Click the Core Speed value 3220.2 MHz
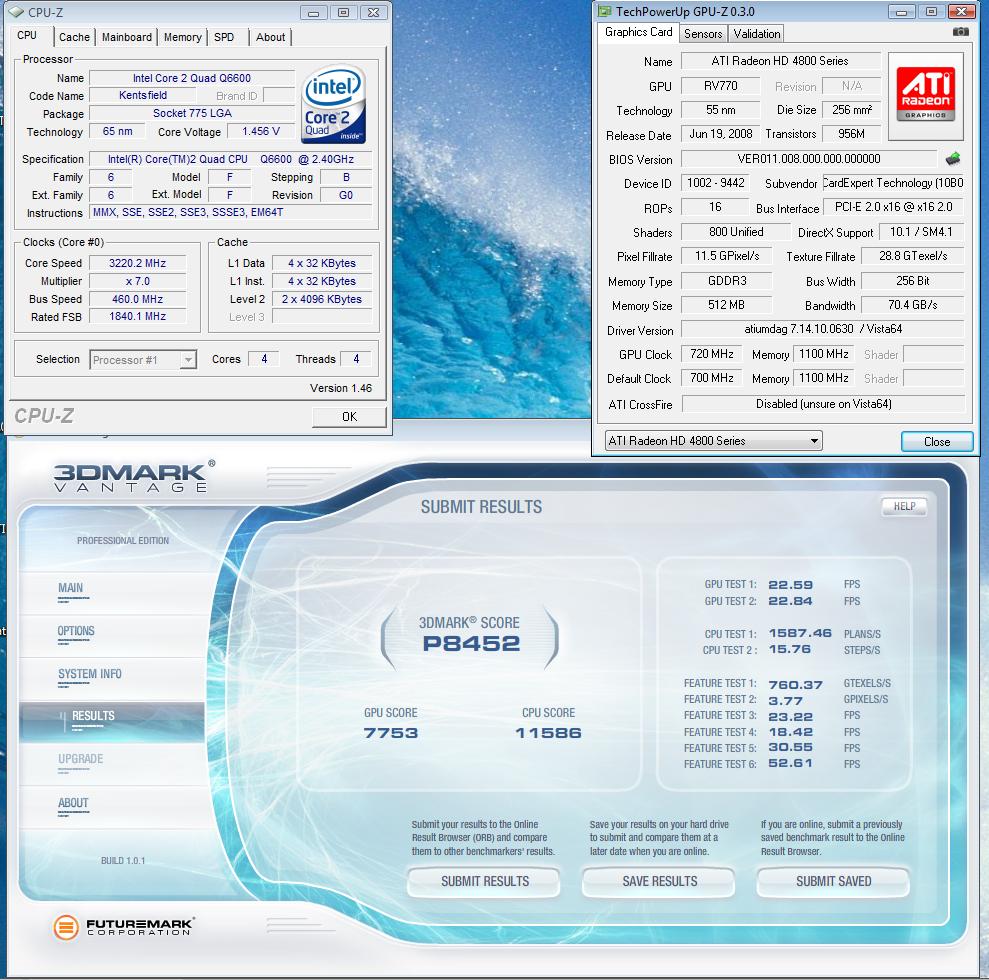 (x=138, y=263)
